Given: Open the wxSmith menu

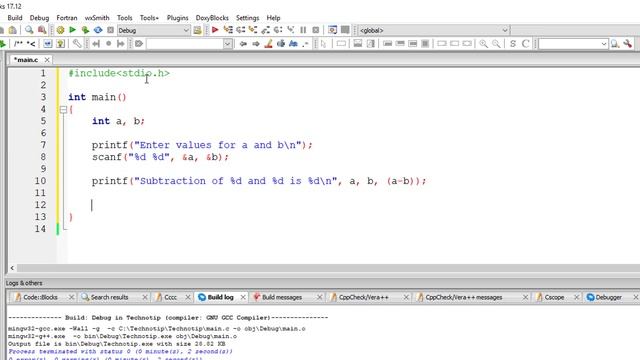Looking at the screenshot, I should click(97, 18).
